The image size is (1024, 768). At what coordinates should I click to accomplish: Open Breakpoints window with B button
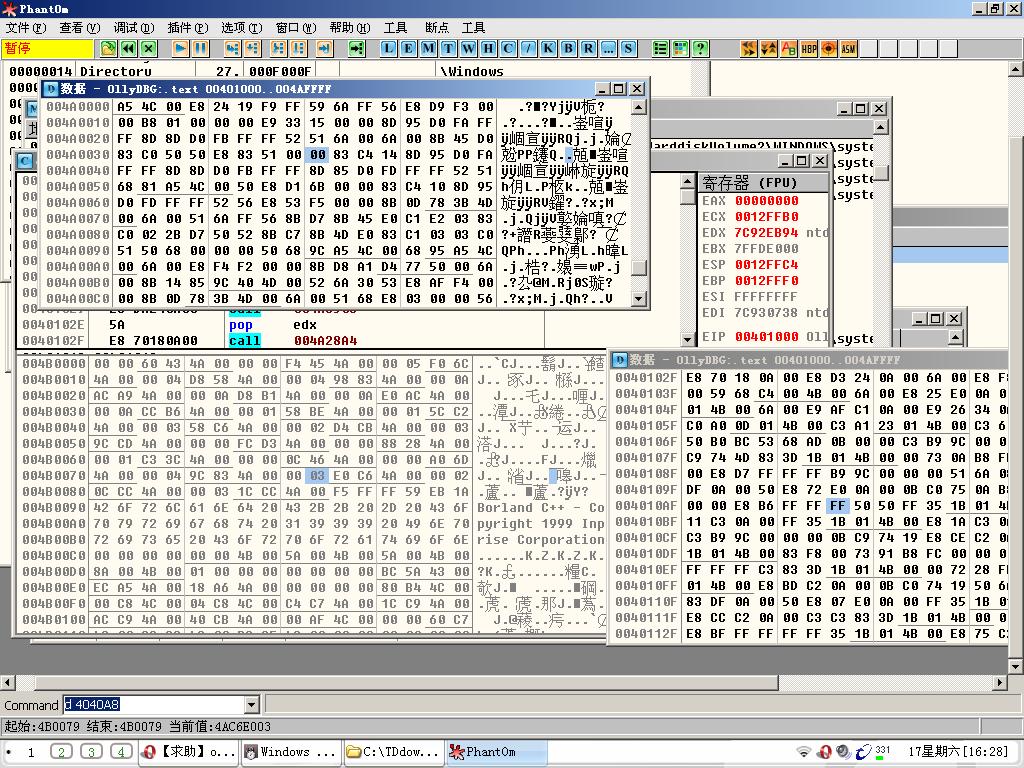pos(568,48)
